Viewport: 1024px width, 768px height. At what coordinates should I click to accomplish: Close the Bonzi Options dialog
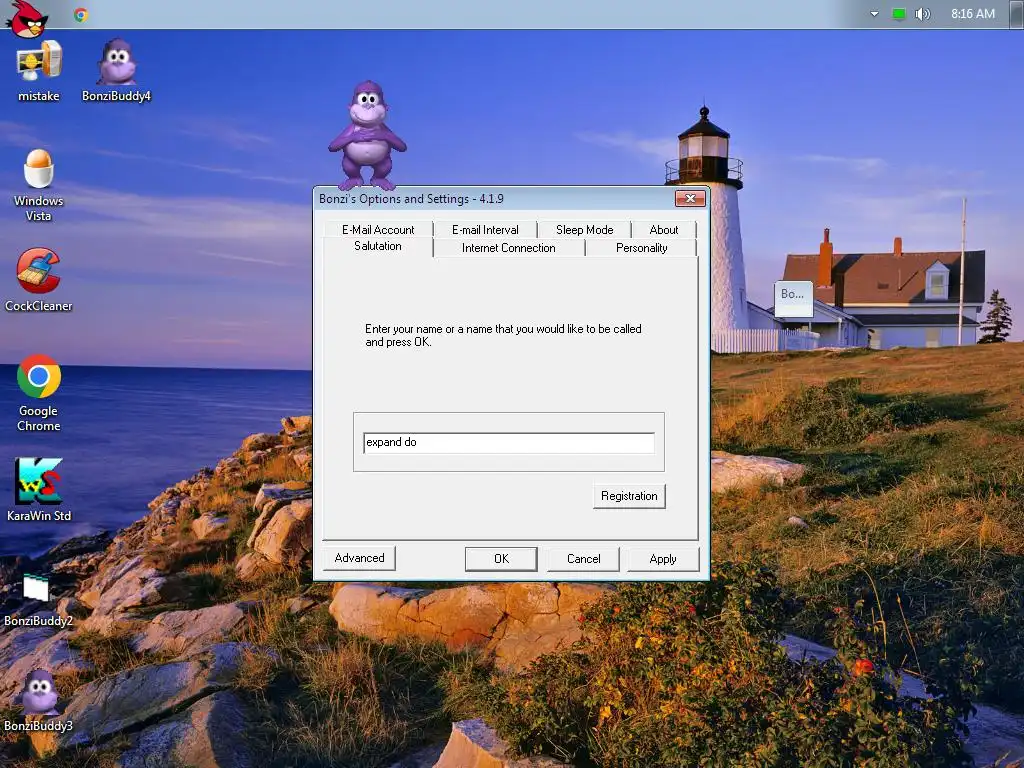tap(690, 199)
